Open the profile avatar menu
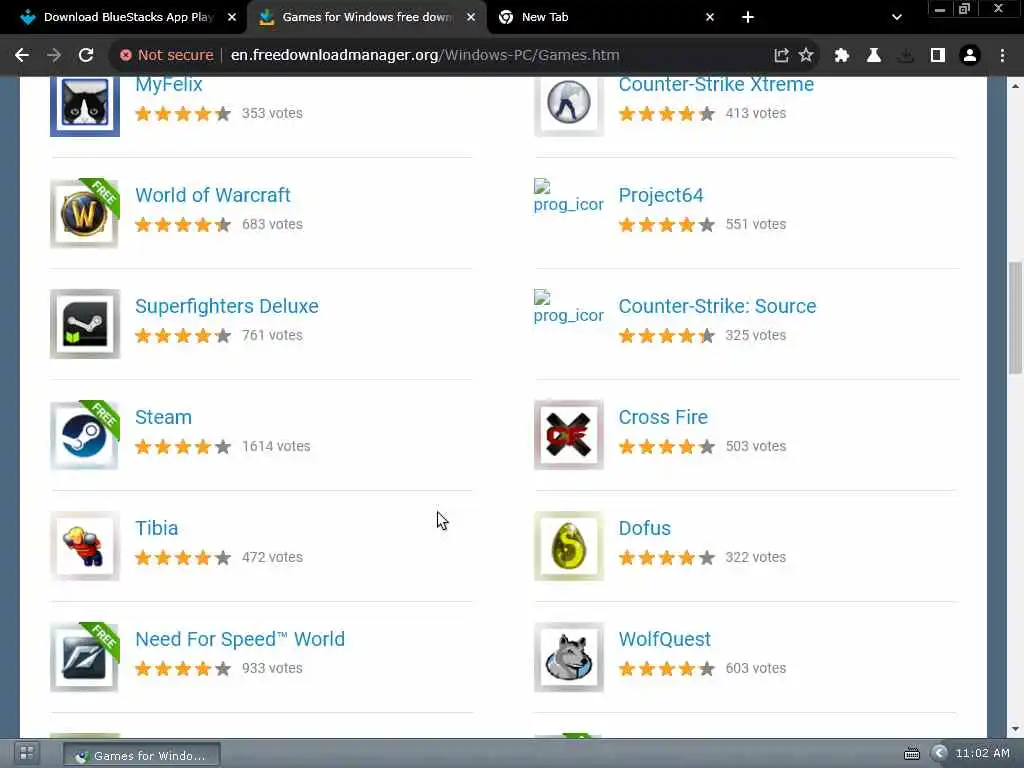This screenshot has height=768, width=1024. (x=970, y=56)
